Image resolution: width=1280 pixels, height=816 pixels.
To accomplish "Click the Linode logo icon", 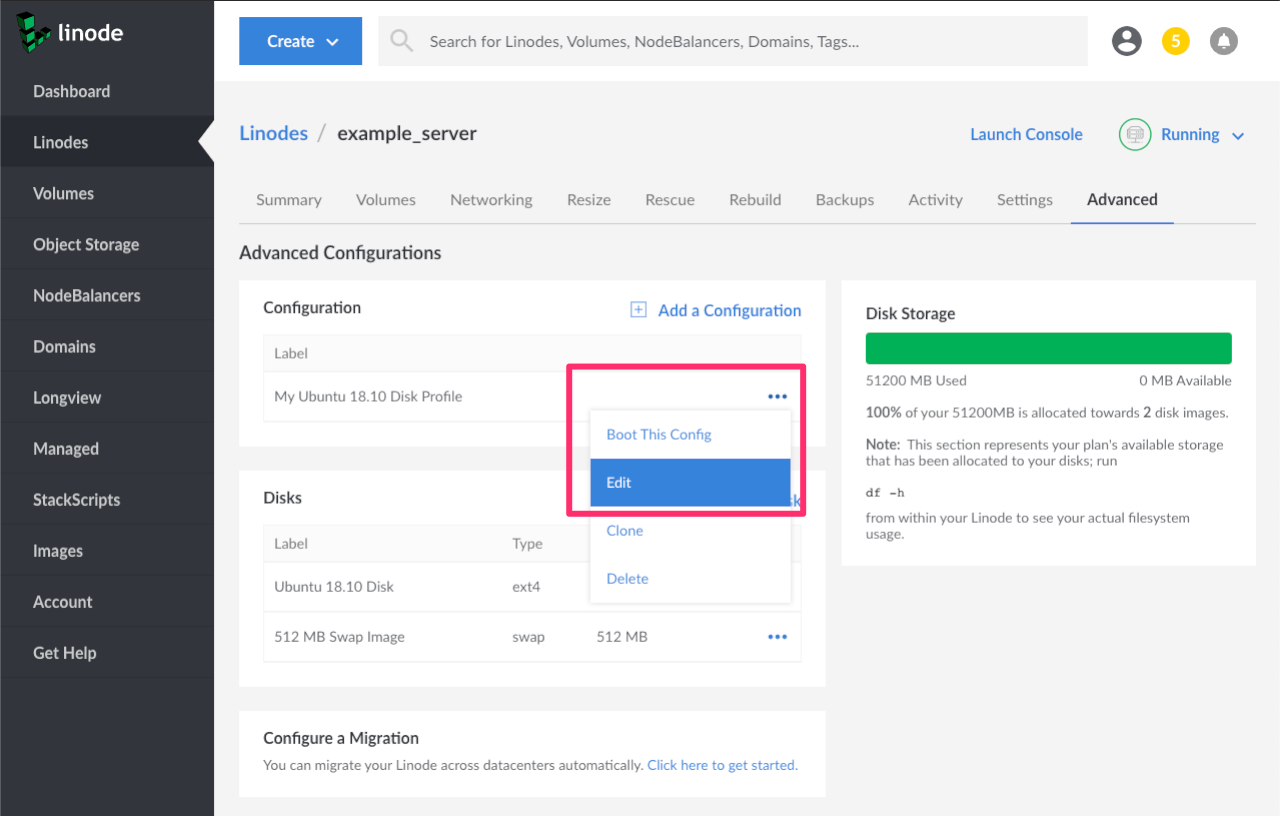I will pos(34,33).
